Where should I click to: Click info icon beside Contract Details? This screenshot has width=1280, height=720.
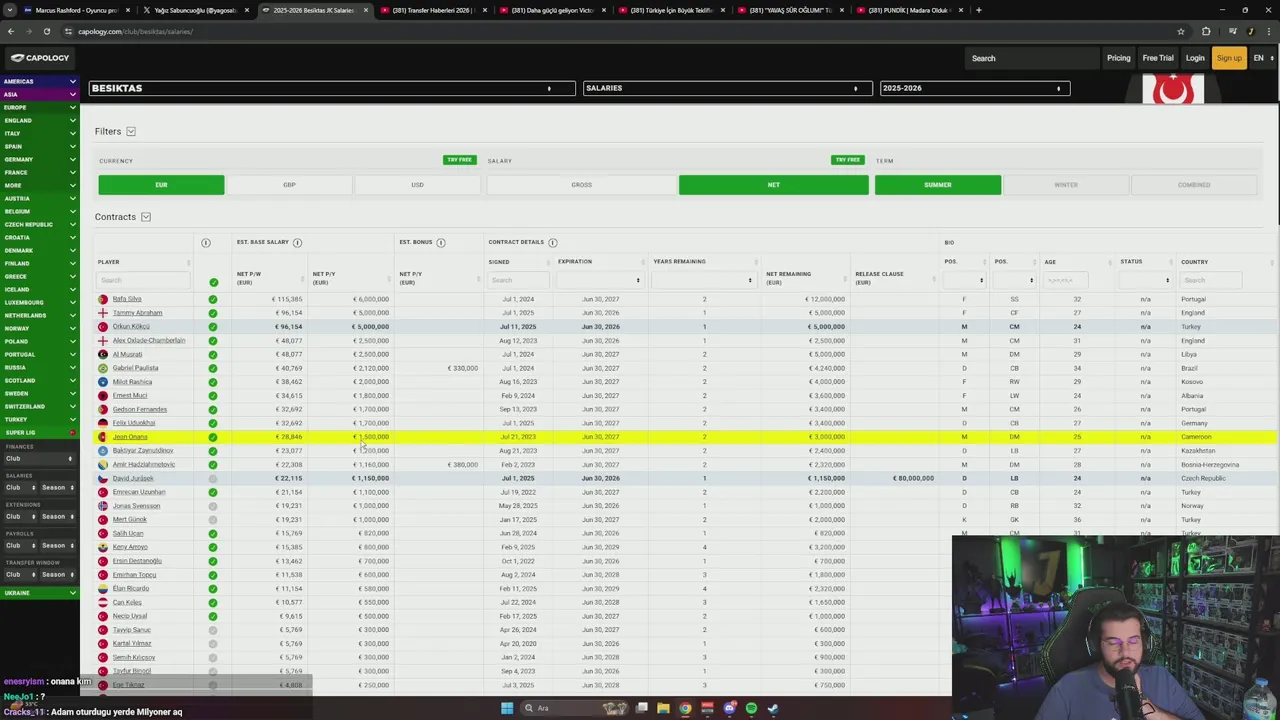click(x=553, y=243)
